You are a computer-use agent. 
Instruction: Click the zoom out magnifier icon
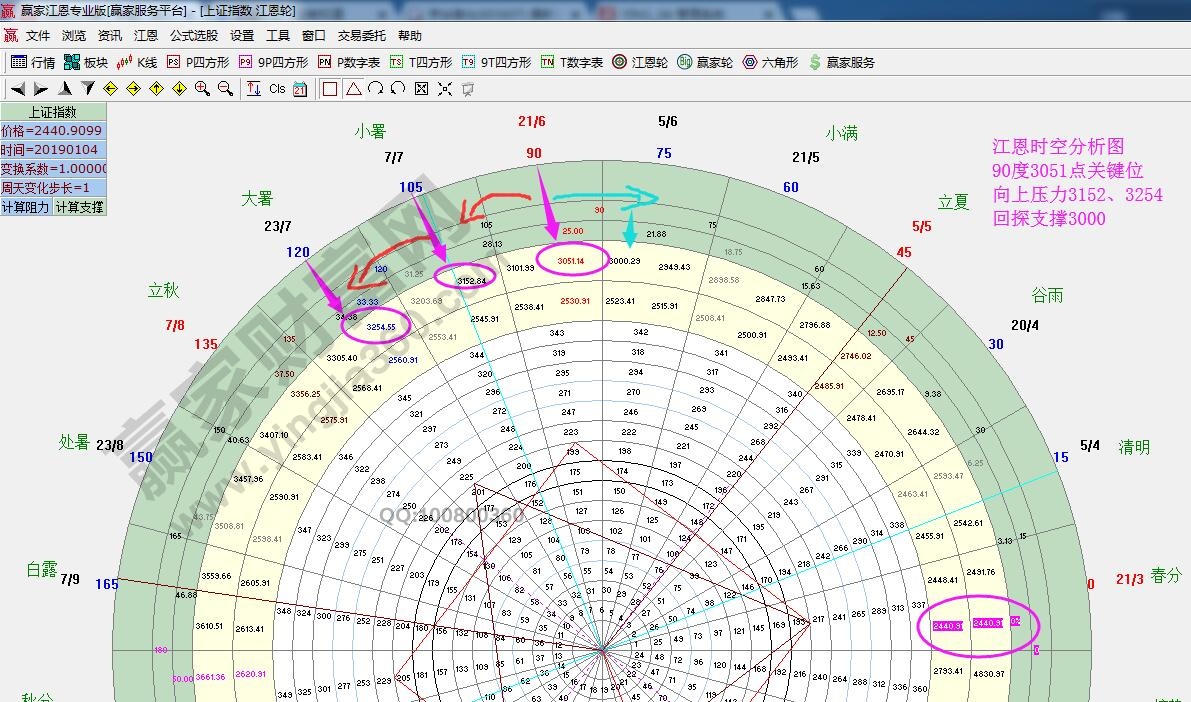(x=225, y=89)
